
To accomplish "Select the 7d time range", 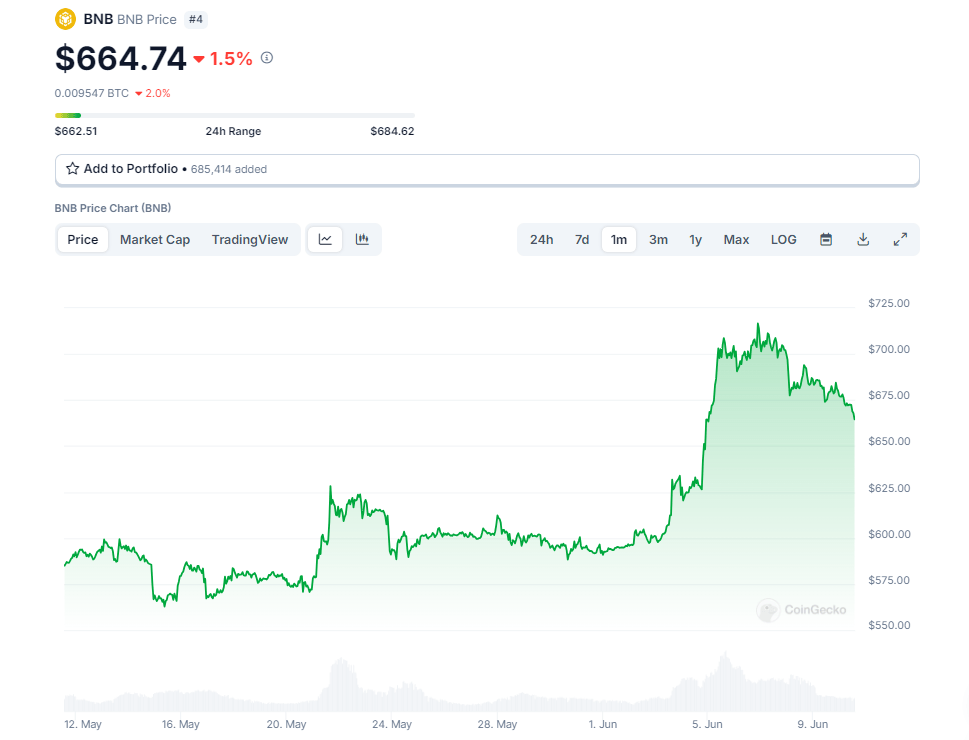I will point(581,239).
